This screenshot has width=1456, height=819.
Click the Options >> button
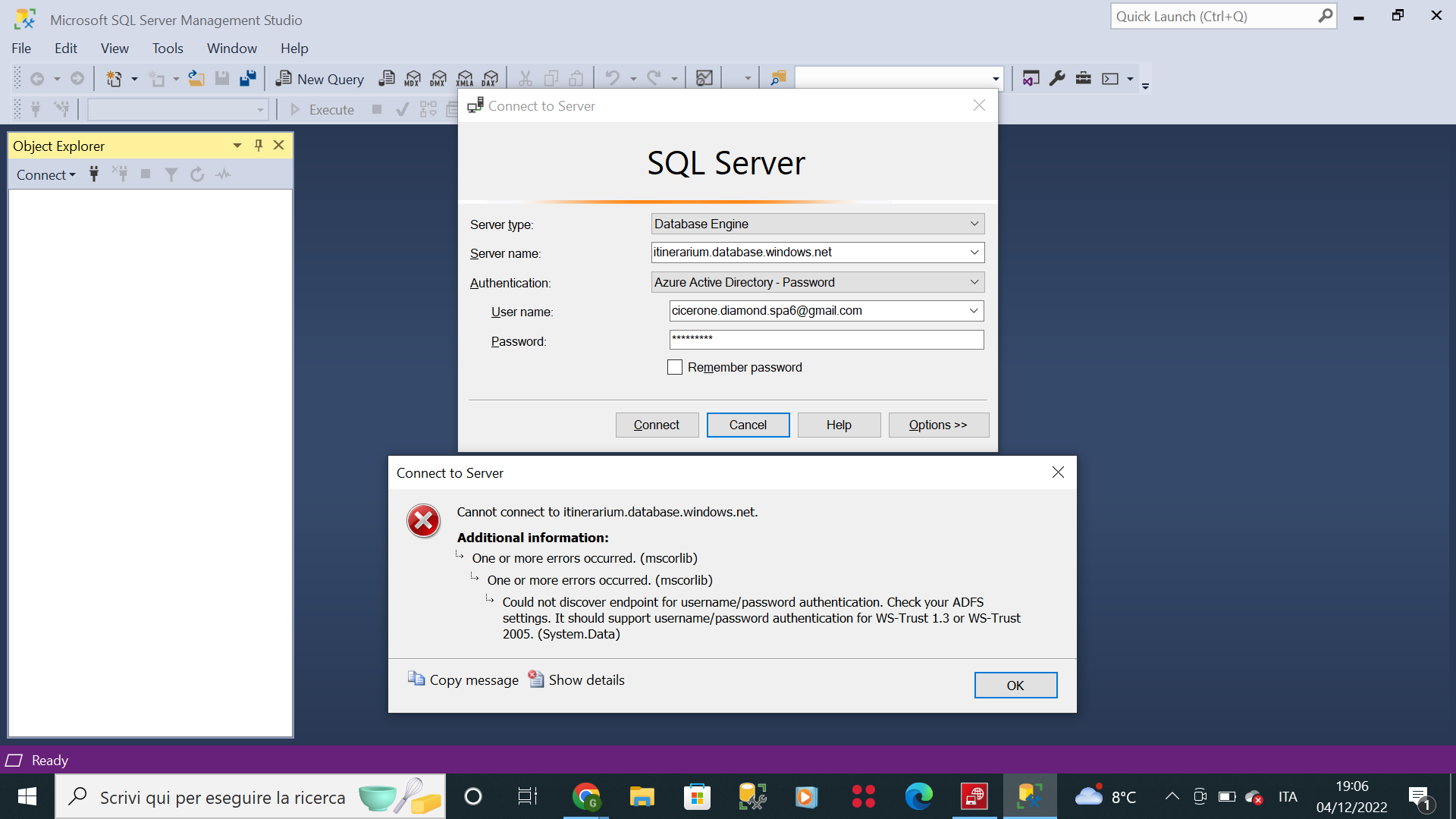tap(938, 425)
